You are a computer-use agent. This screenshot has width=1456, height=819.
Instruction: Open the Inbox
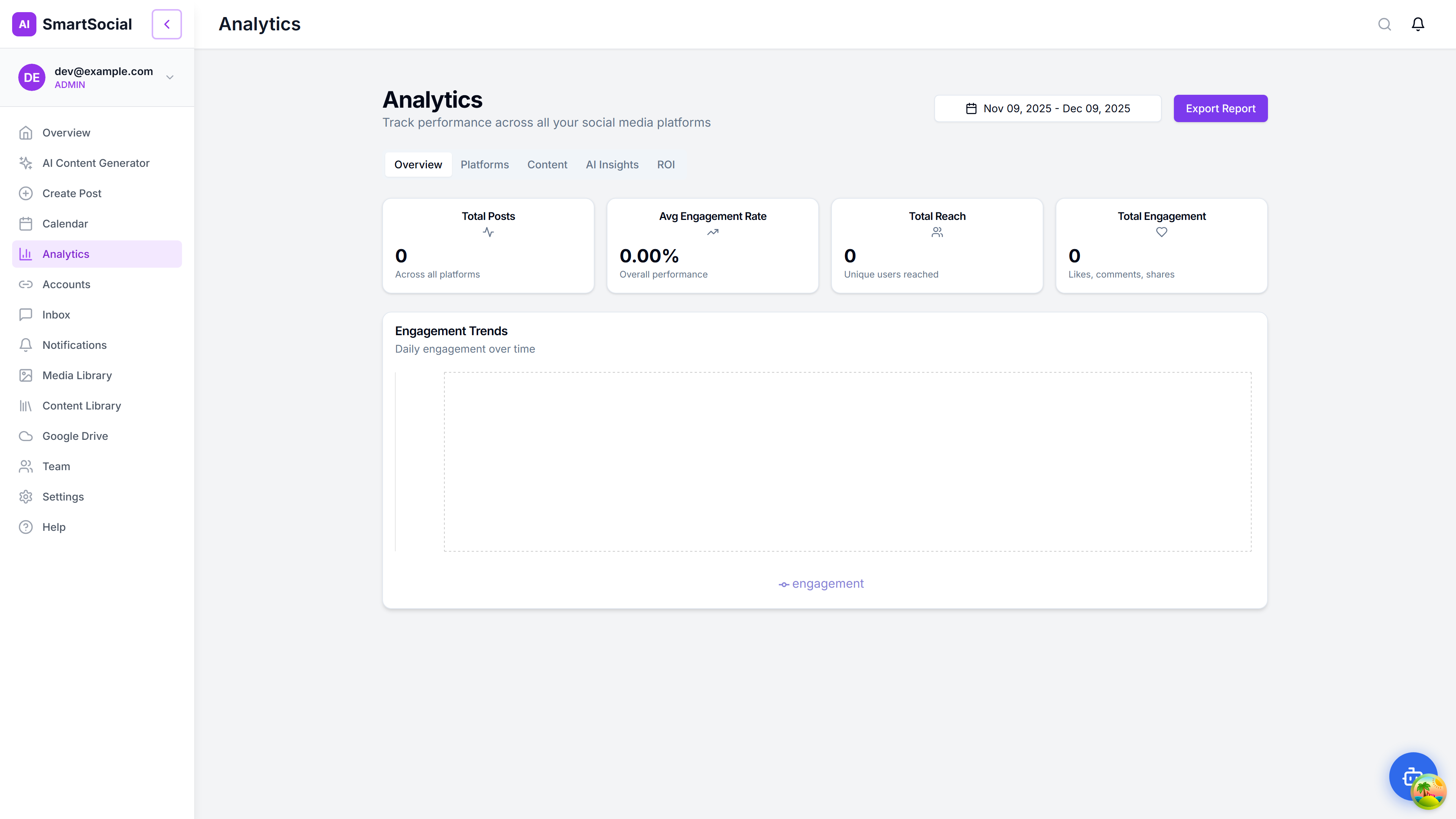pyautogui.click(x=55, y=314)
